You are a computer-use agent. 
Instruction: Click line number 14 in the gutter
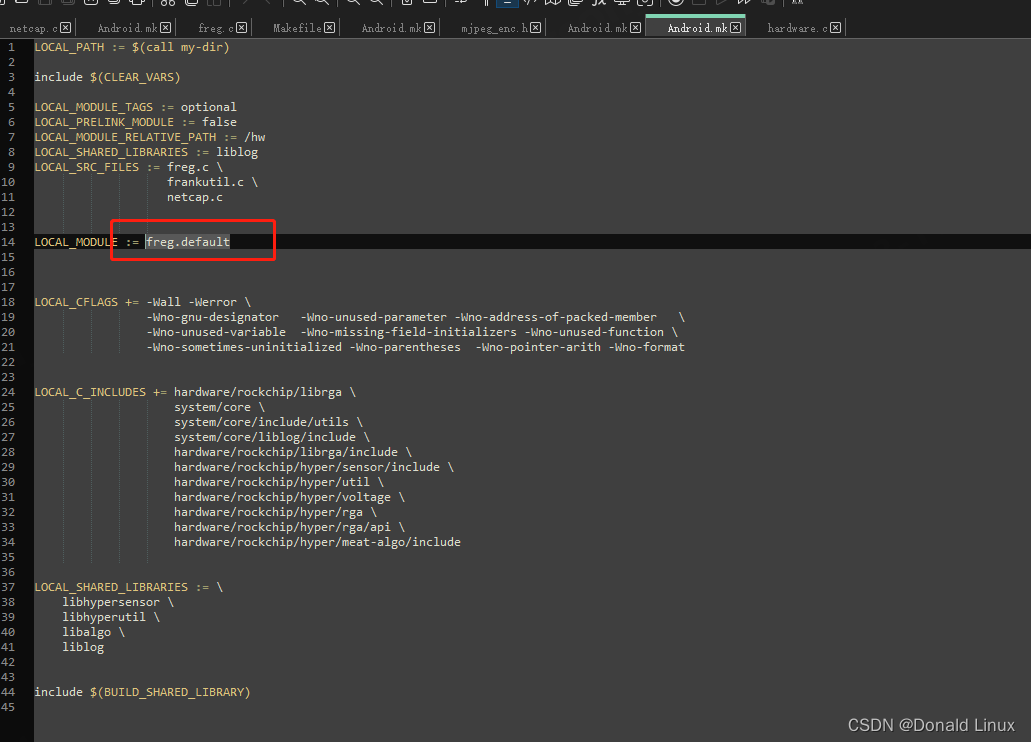[10, 241]
